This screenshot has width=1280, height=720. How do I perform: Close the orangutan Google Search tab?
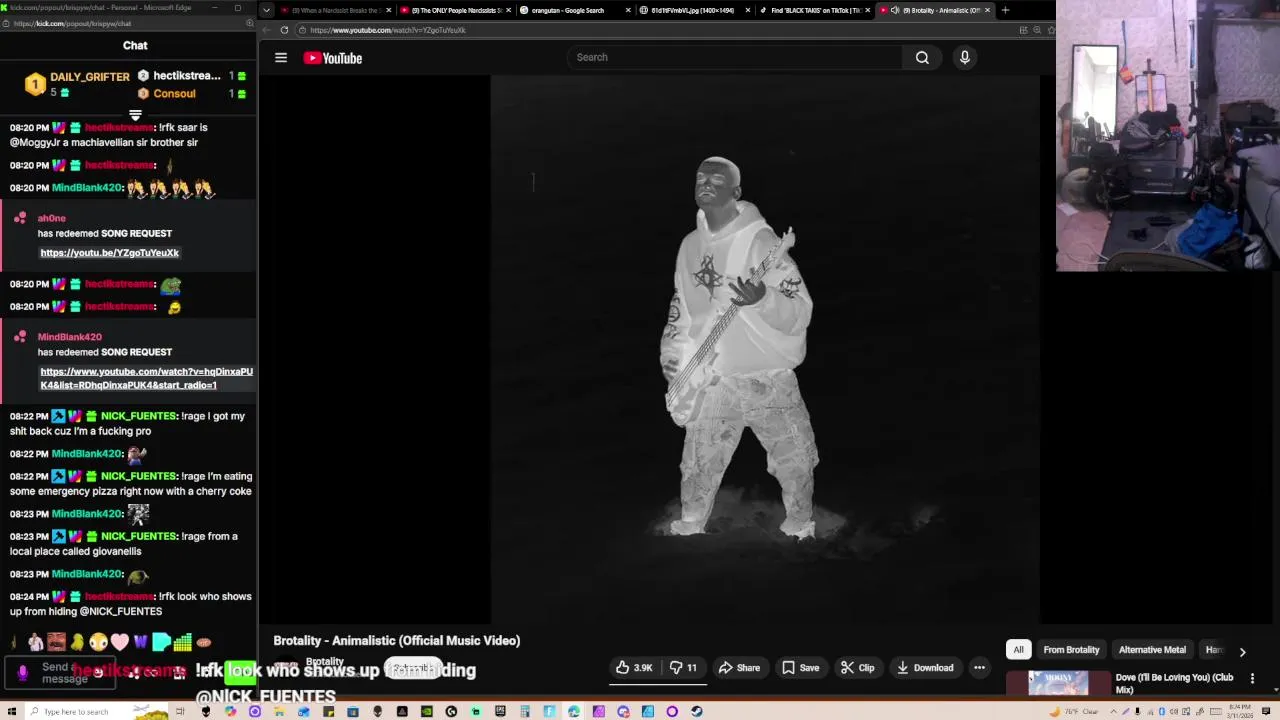tap(628, 10)
